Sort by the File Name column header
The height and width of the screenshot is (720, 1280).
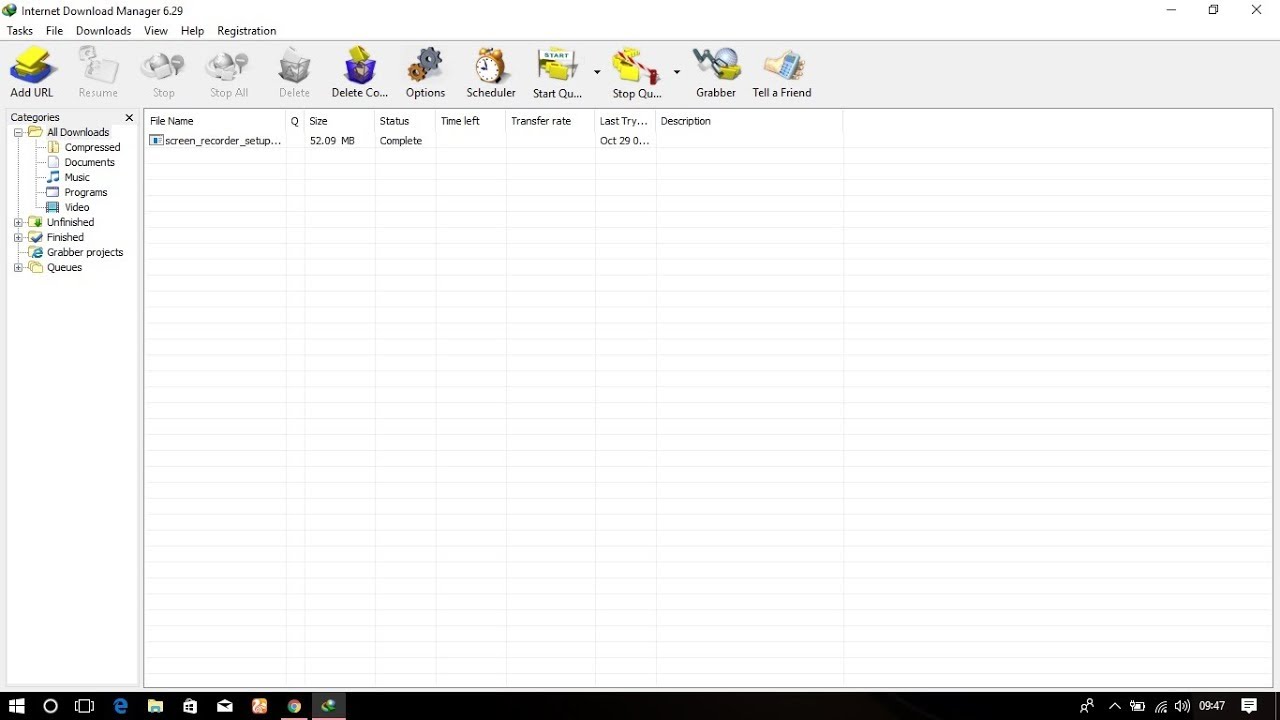click(216, 121)
